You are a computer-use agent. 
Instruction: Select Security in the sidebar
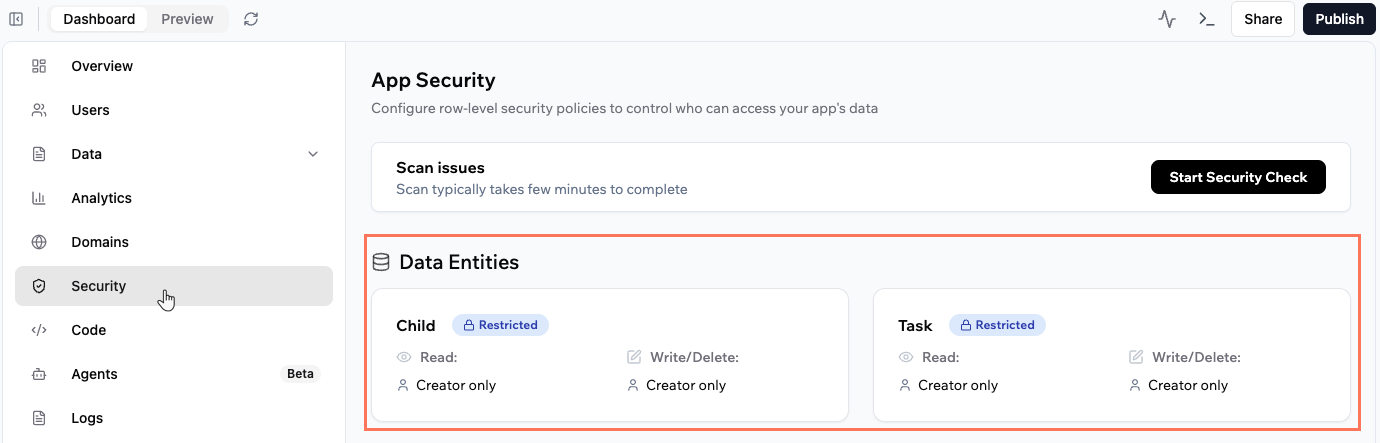pos(98,286)
